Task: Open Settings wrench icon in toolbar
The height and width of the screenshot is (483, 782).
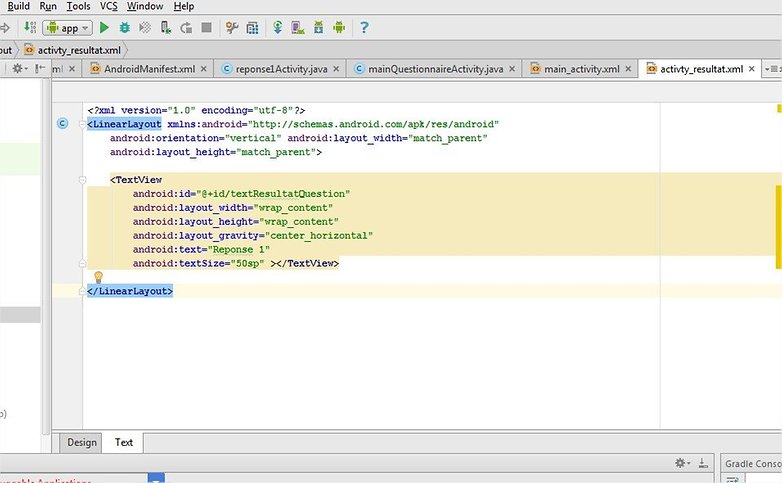Action: point(232,27)
